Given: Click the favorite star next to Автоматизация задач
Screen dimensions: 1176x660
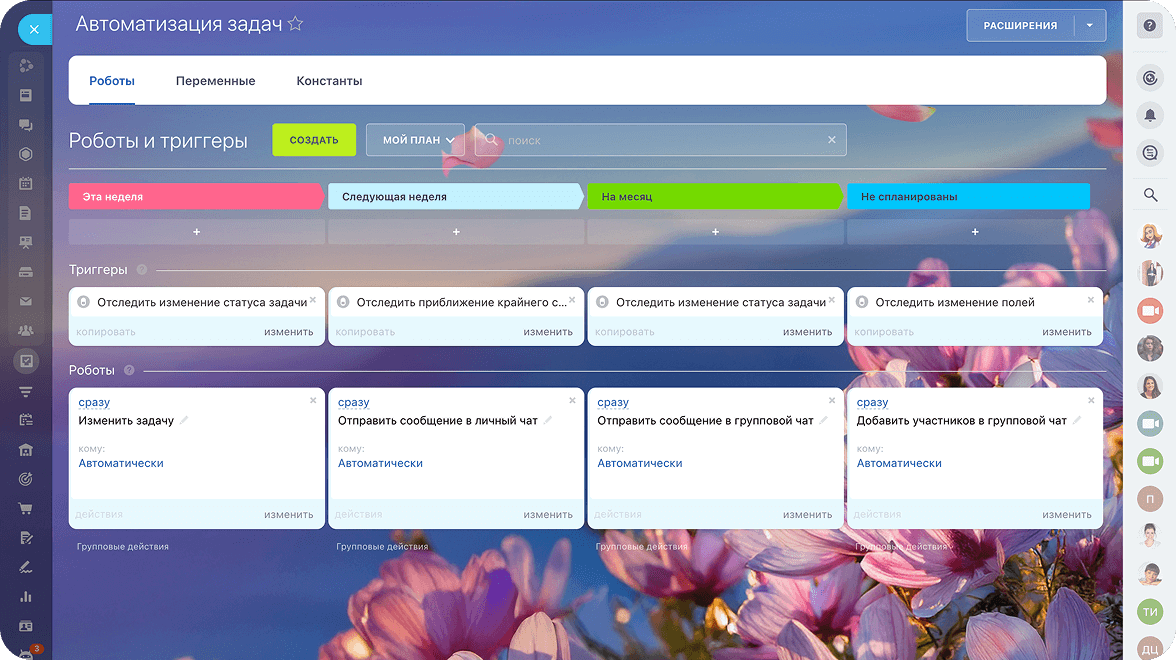Looking at the screenshot, I should [x=296, y=24].
